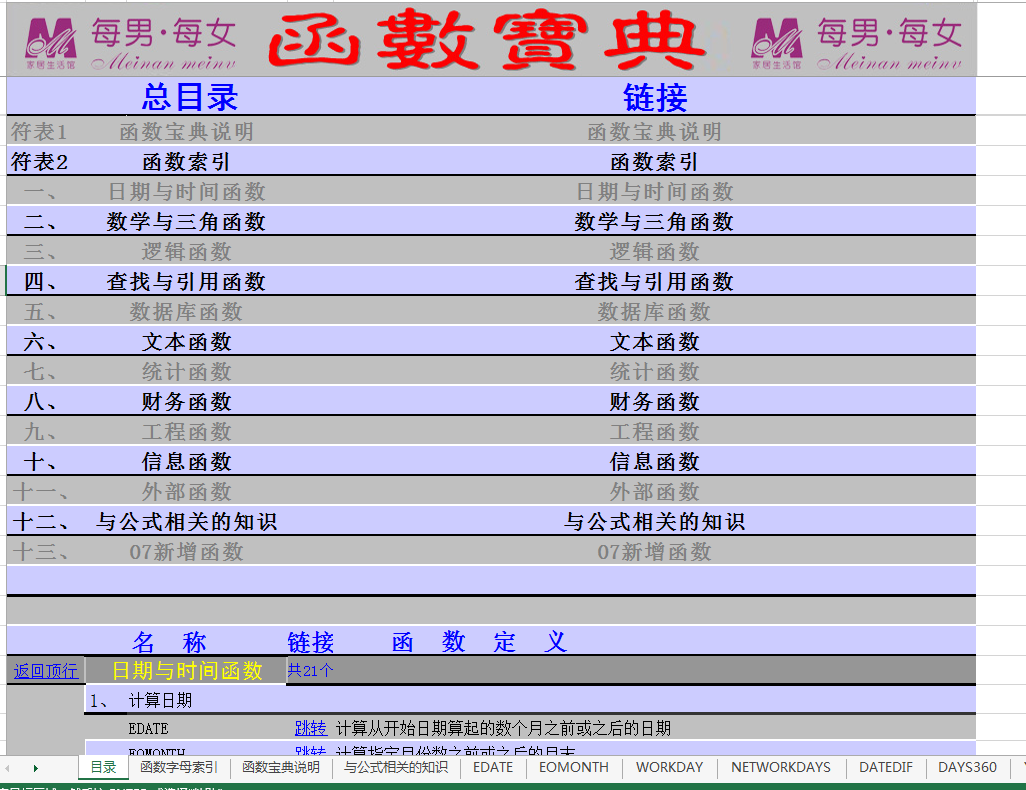Switch to the 函数字母索引 sheet tab

[179, 767]
